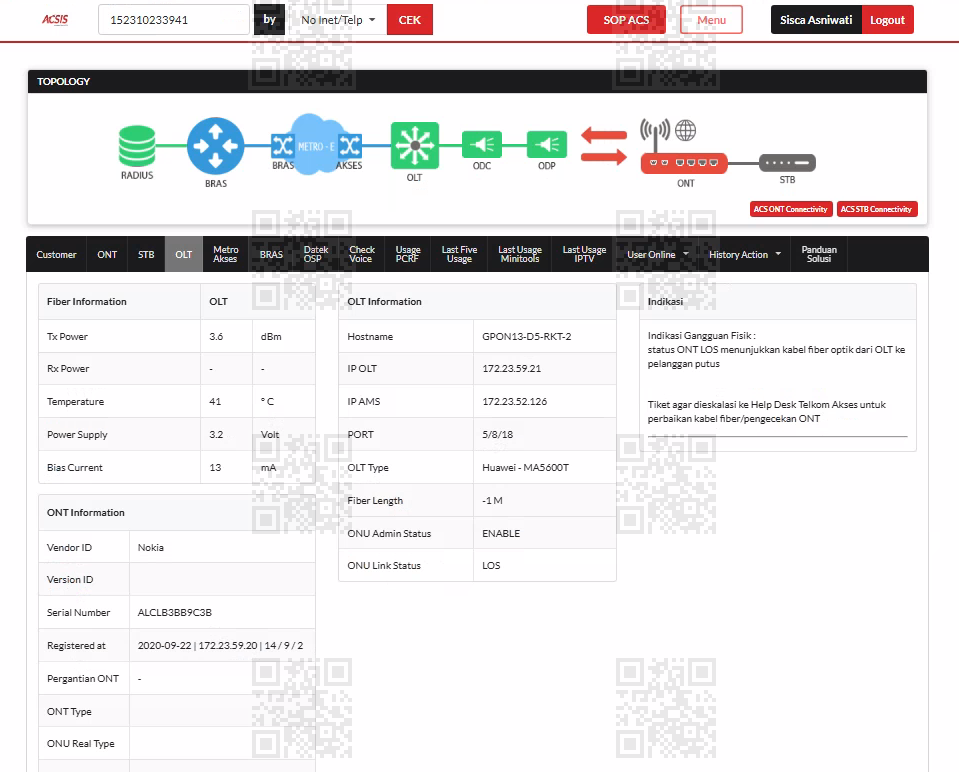959x772 pixels.
Task: Select ONU Link Status value LOS
Action: pos(491,565)
